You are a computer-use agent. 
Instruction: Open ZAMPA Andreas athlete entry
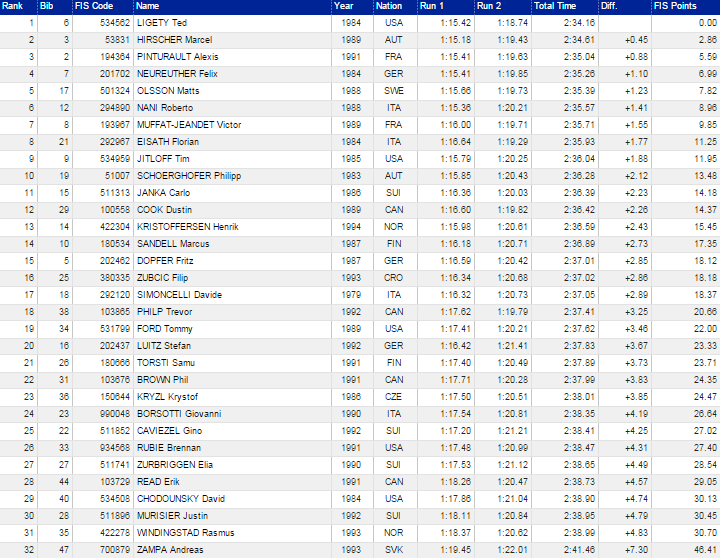166,549
